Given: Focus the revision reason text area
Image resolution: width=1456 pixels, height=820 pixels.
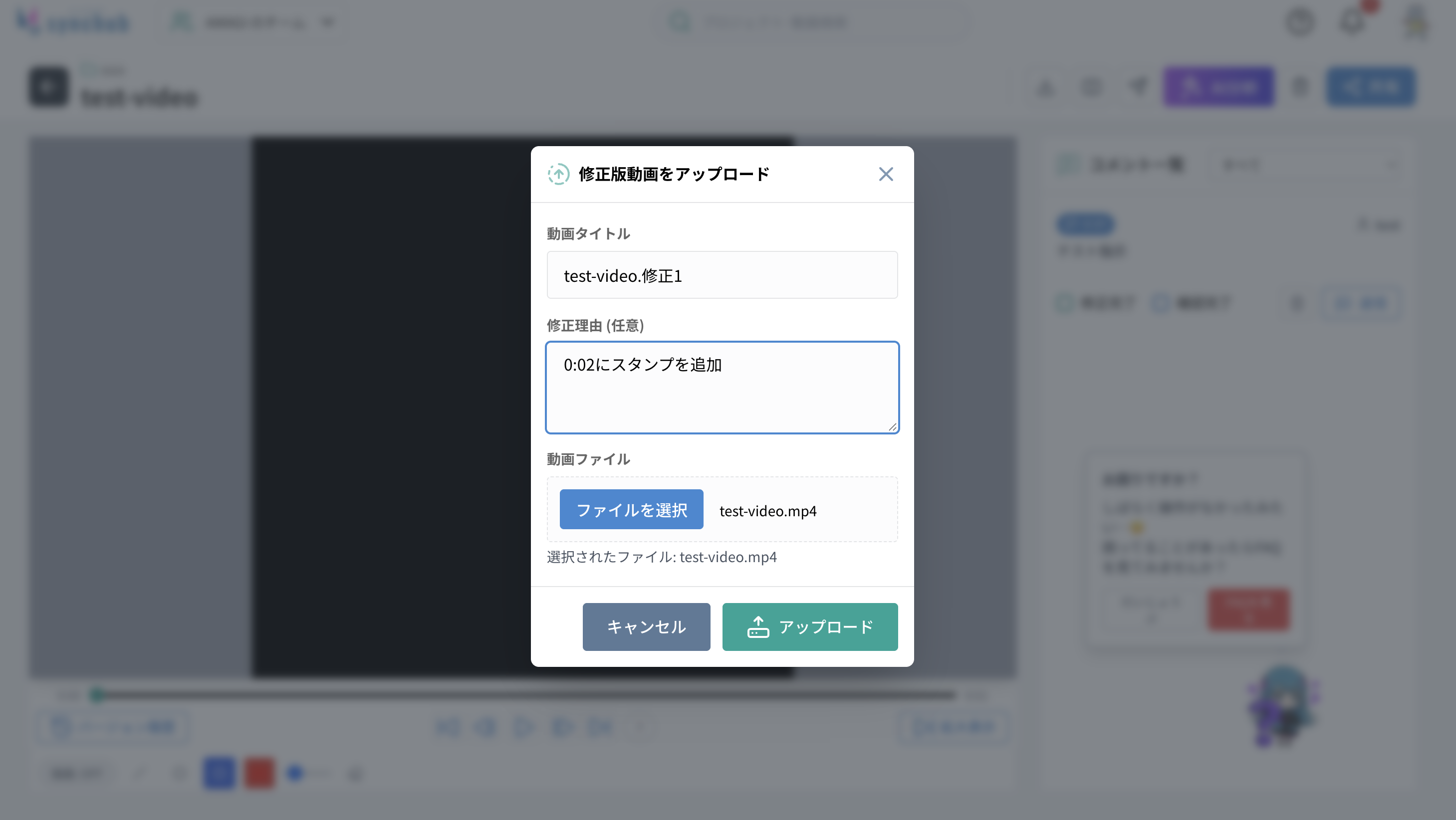Looking at the screenshot, I should pos(722,387).
